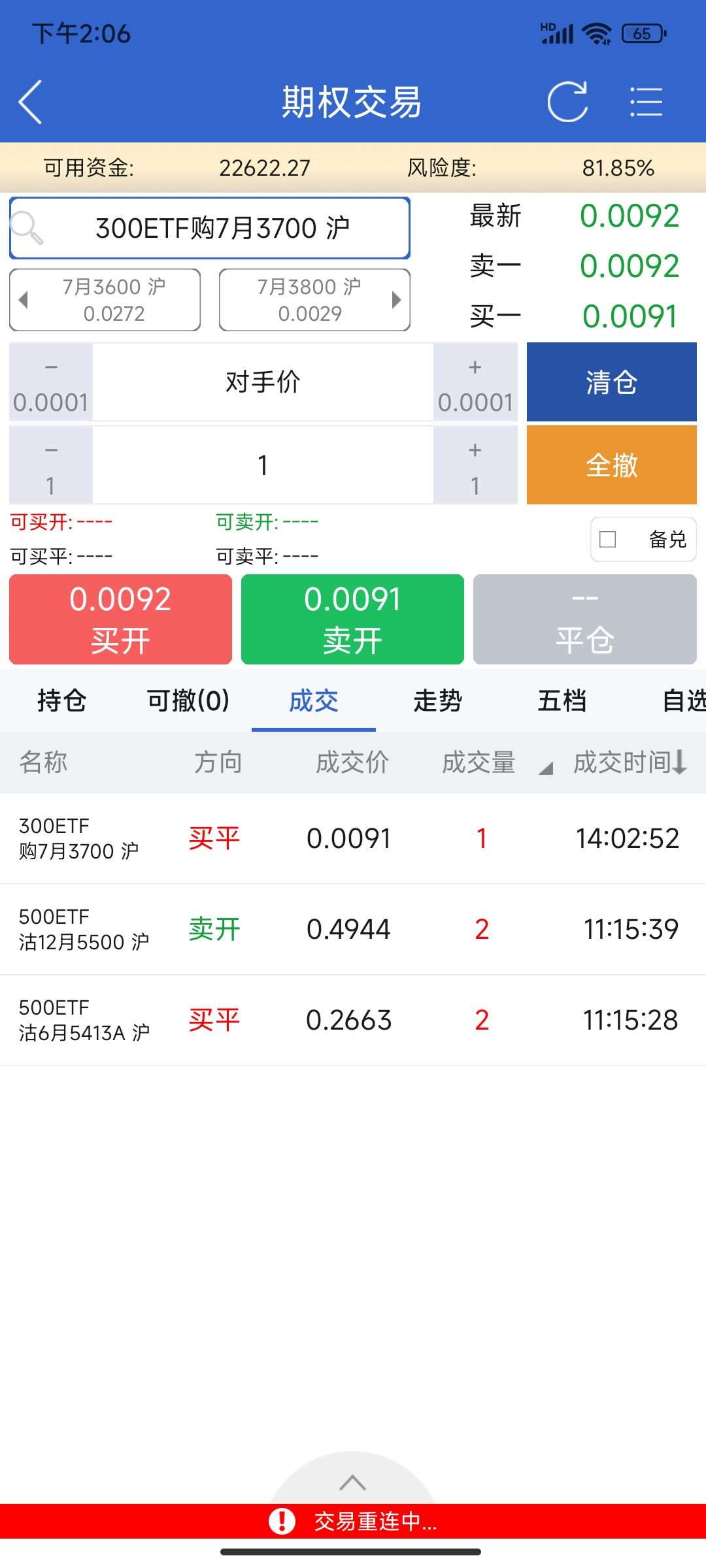Increase quantity by 1
Screen dimensions: 706x1568
coord(475,466)
